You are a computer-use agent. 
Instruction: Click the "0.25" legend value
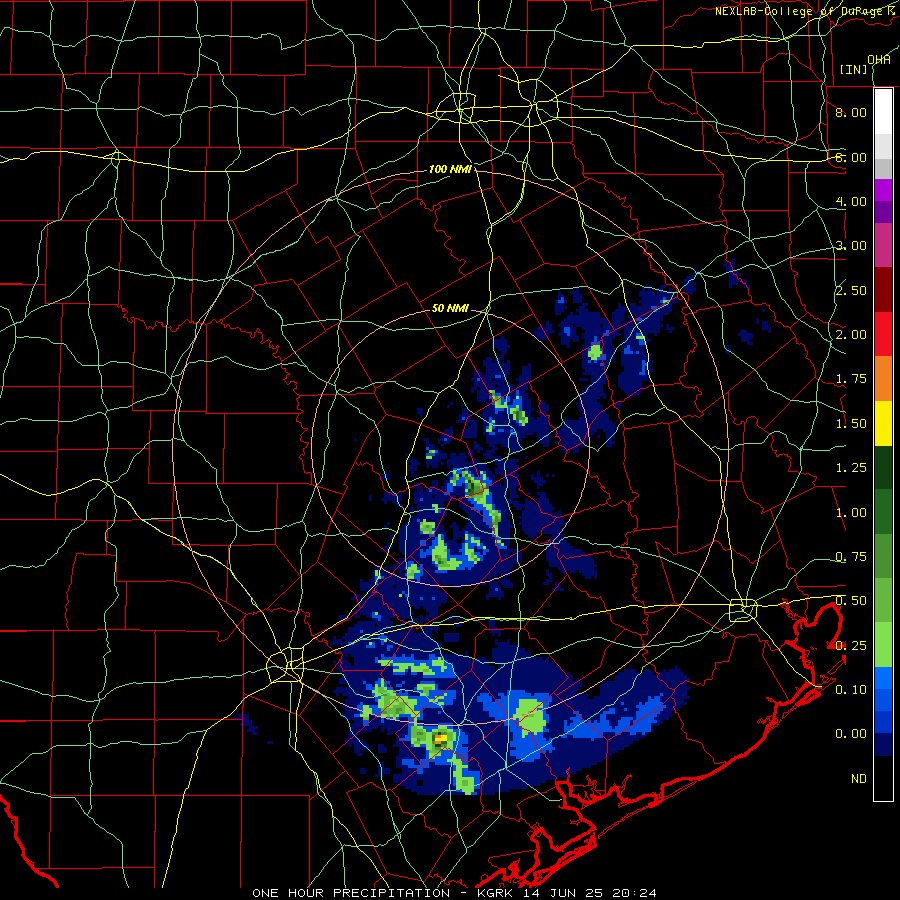[851, 646]
